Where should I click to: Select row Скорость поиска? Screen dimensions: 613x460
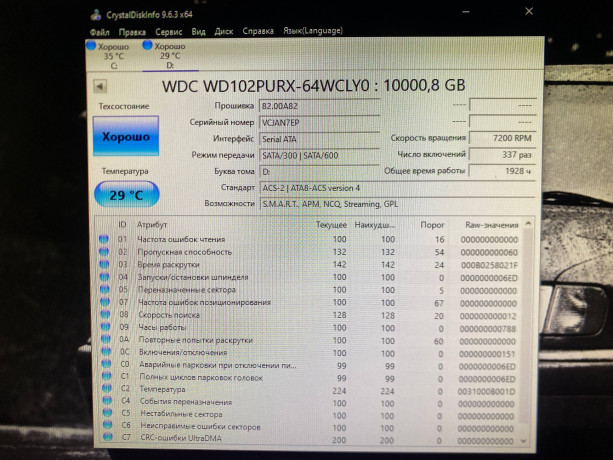(x=309, y=315)
